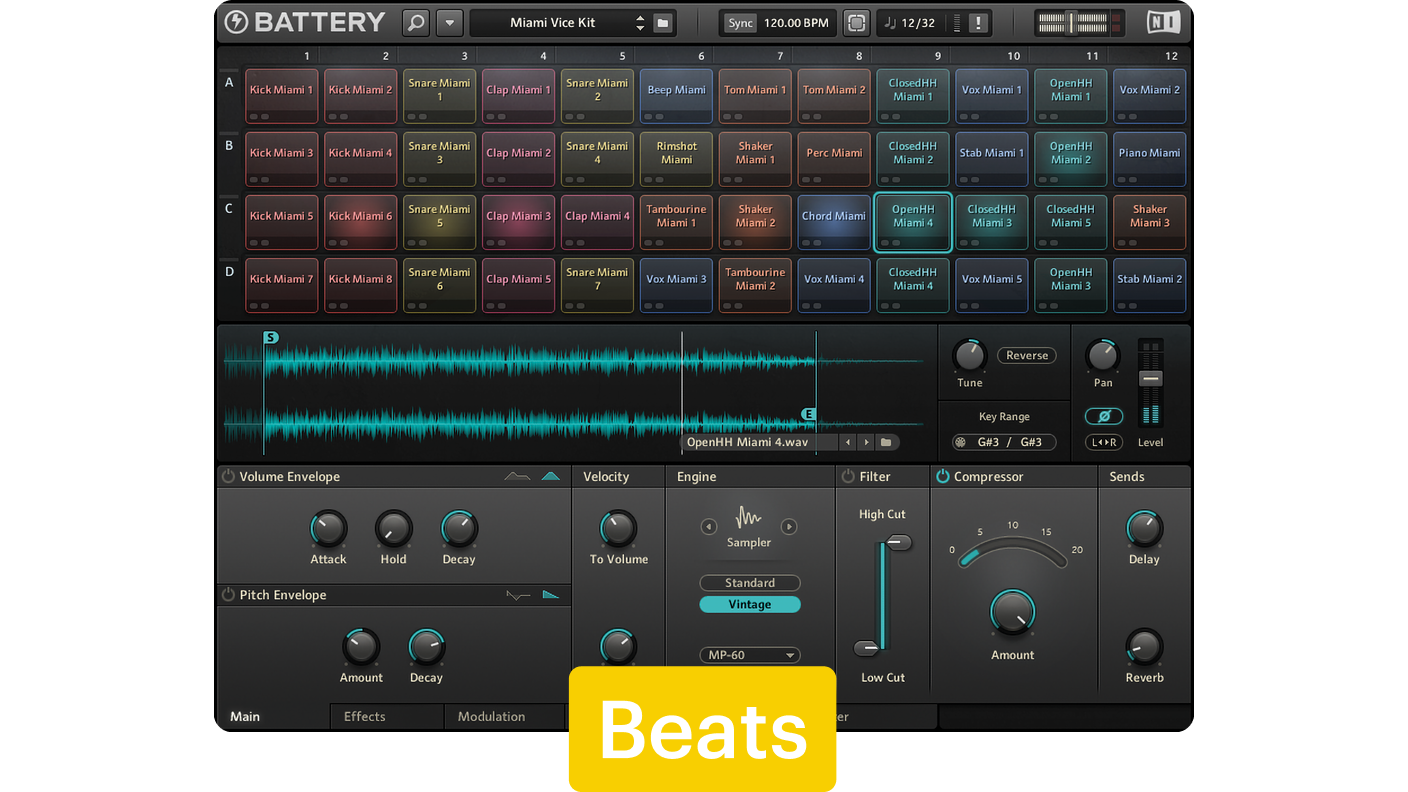The width and height of the screenshot is (1408, 792).
Task: Click the Pitch Envelope Amount knob
Action: click(361, 647)
